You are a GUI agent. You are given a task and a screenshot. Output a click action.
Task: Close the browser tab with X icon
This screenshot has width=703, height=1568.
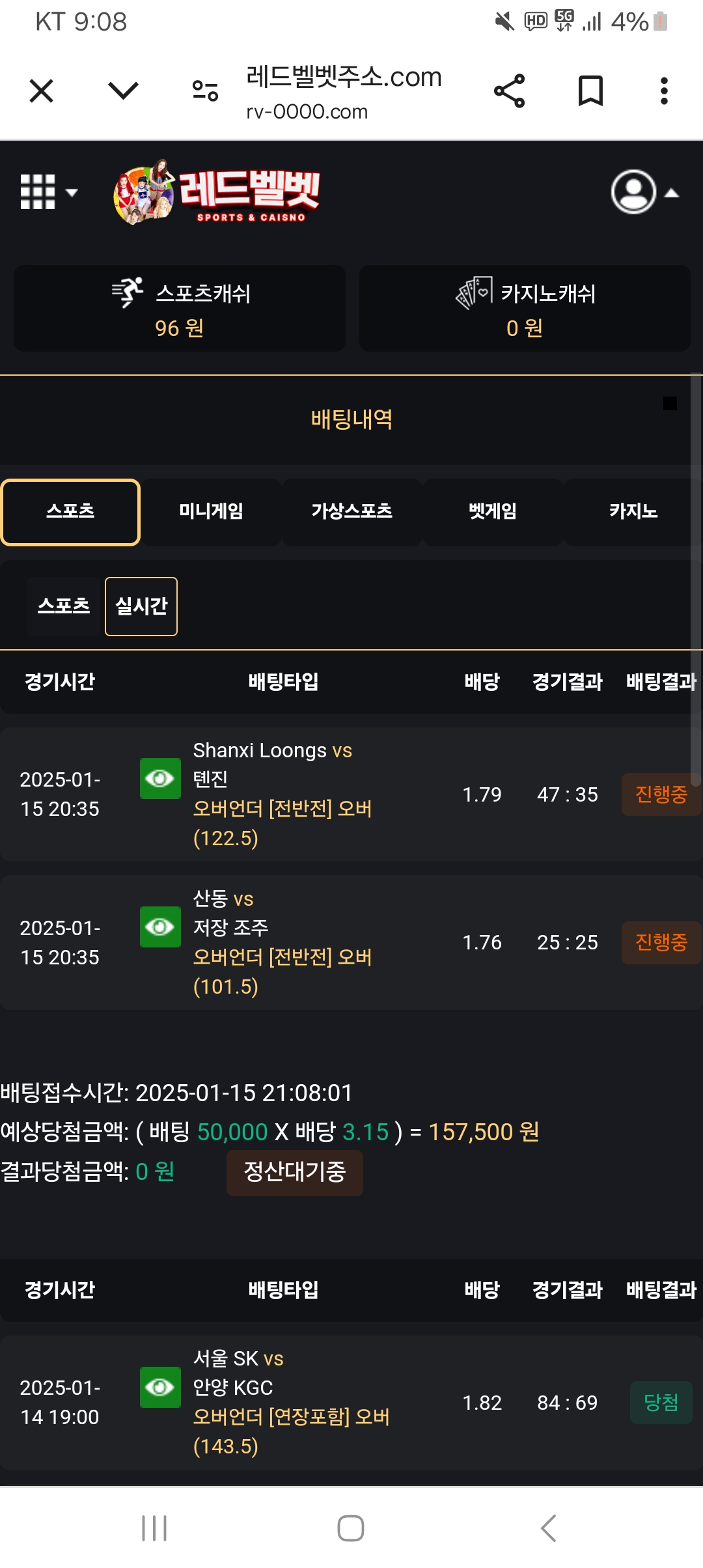[42, 91]
